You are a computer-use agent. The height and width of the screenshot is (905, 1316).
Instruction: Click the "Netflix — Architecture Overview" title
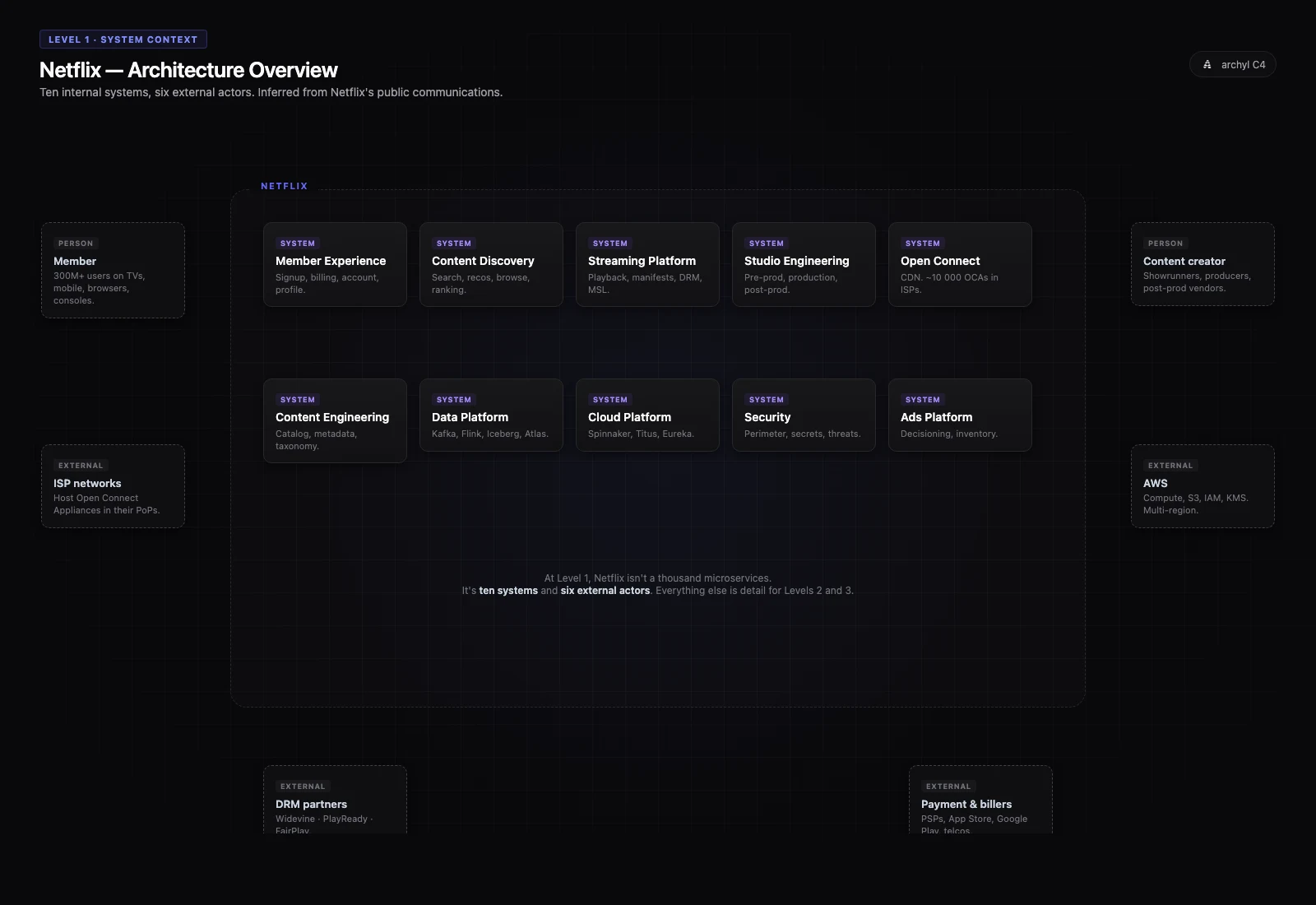tap(188, 70)
